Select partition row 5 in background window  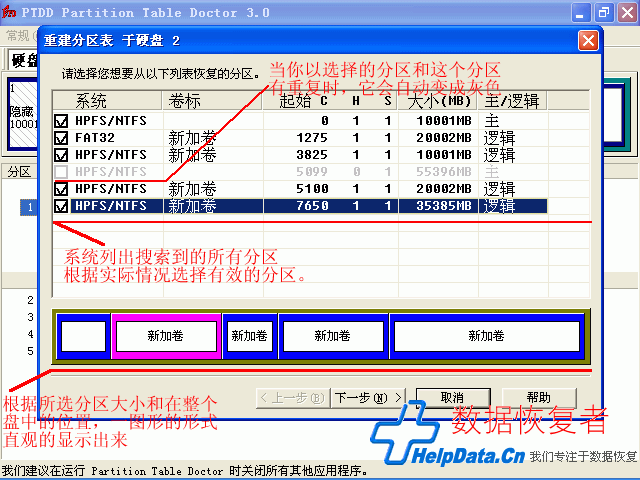coord(30,351)
